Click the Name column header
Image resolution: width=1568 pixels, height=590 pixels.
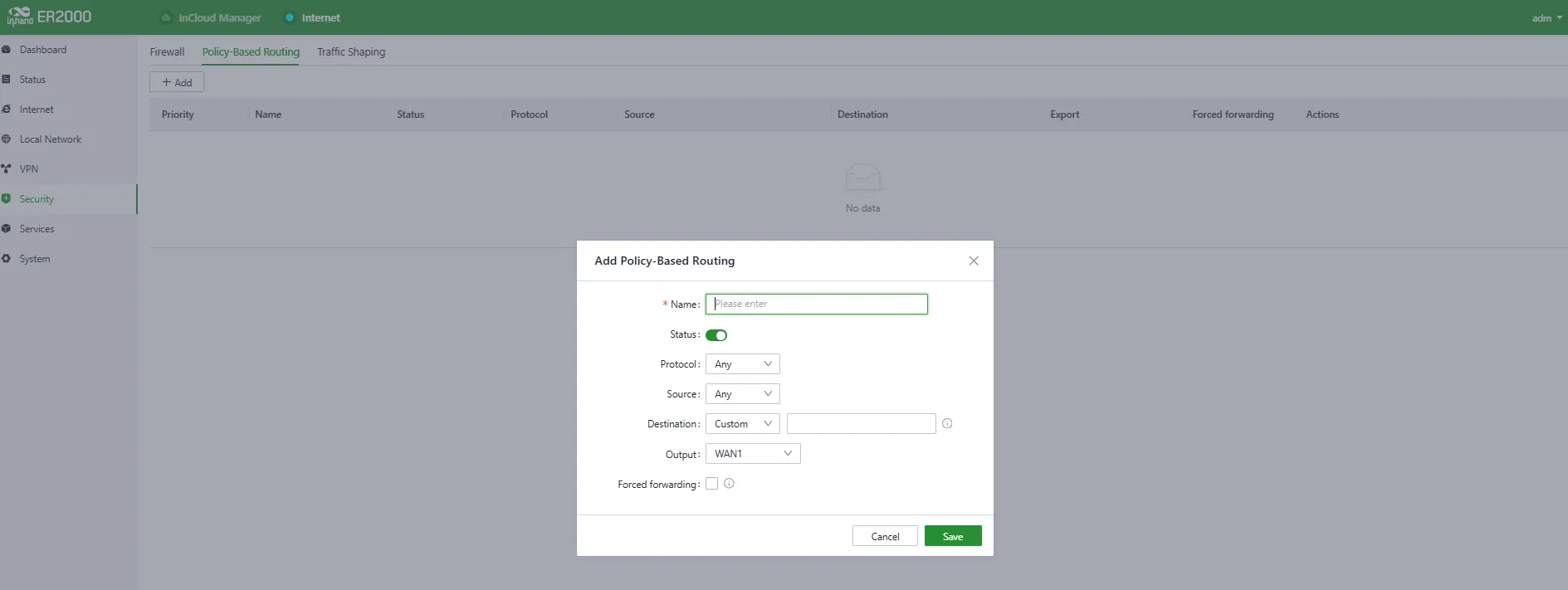click(x=268, y=115)
